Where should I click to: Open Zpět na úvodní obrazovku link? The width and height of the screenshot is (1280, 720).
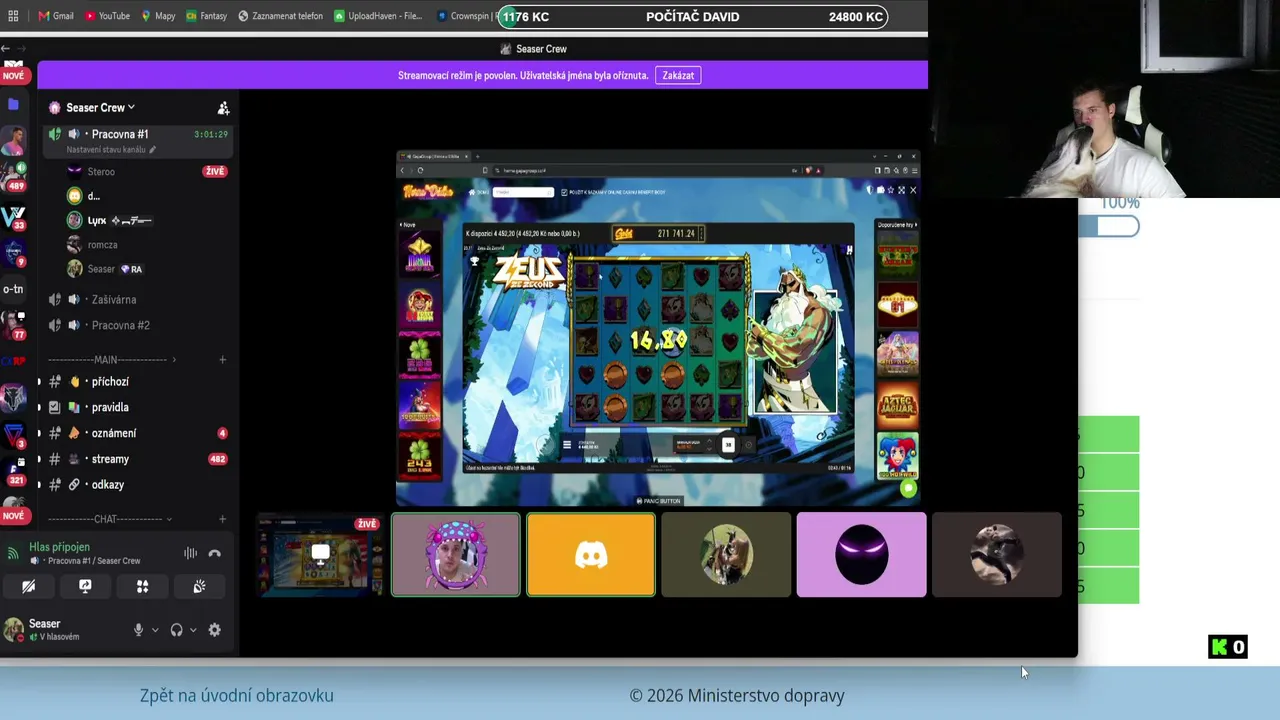pyautogui.click(x=237, y=695)
